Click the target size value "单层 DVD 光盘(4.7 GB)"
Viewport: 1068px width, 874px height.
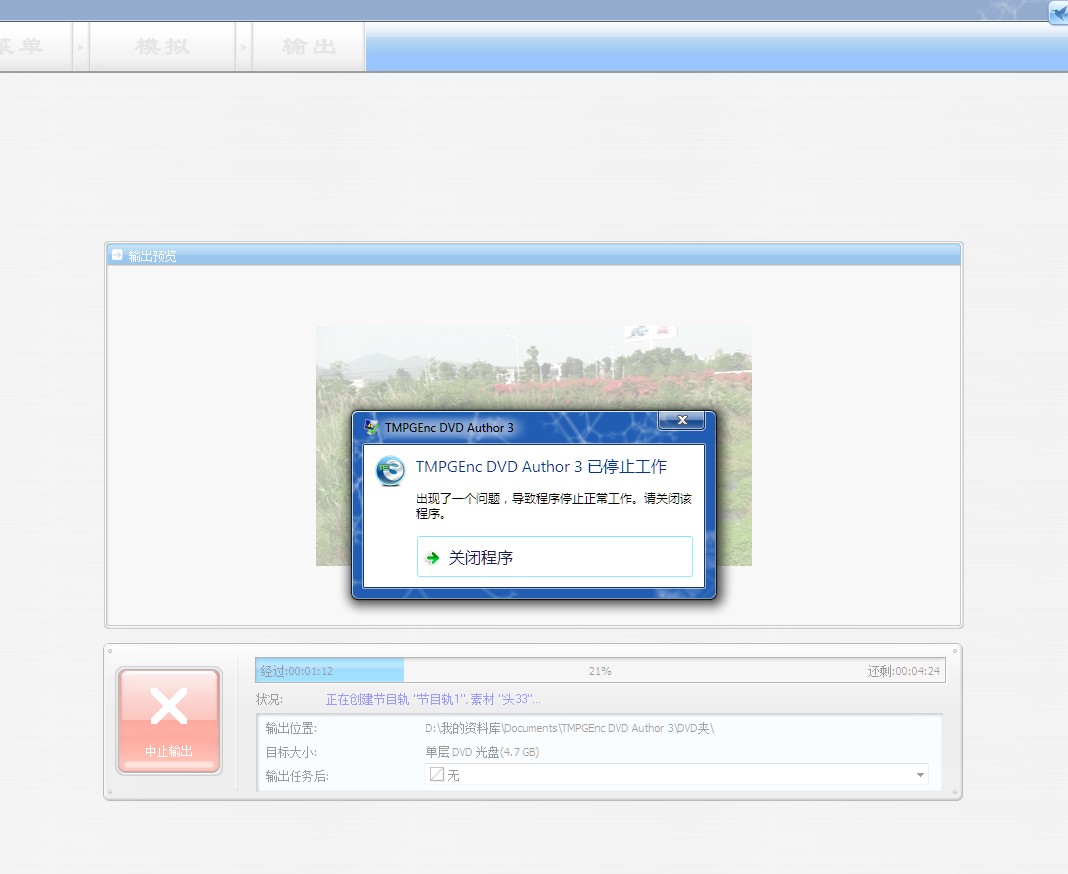[482, 752]
